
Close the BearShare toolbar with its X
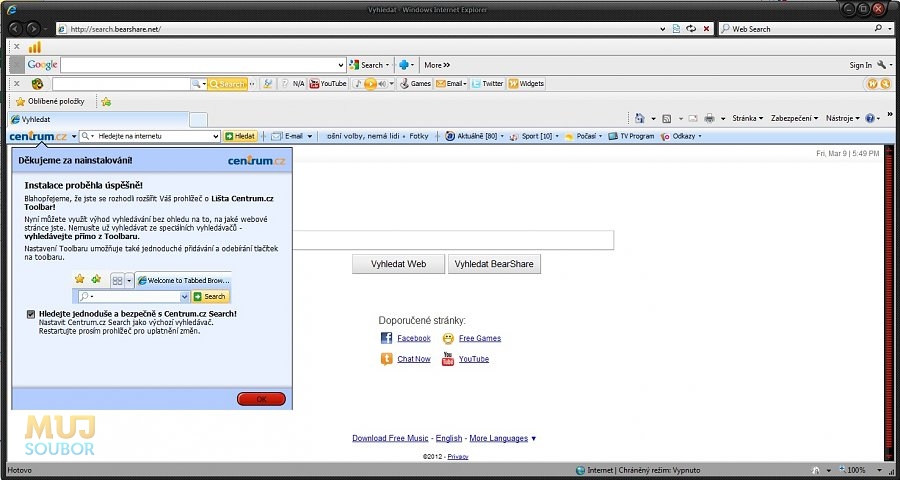click(x=17, y=84)
